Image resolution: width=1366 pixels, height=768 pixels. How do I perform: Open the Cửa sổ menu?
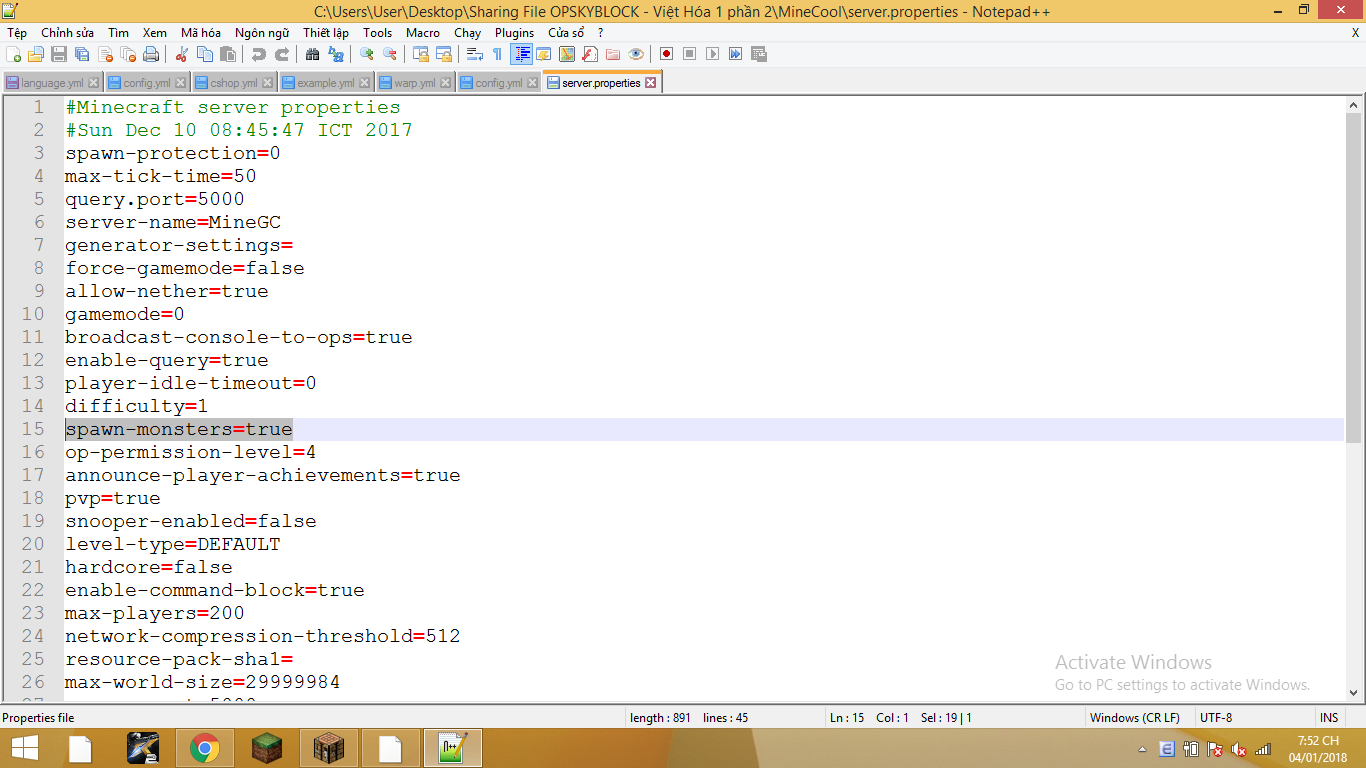(566, 33)
